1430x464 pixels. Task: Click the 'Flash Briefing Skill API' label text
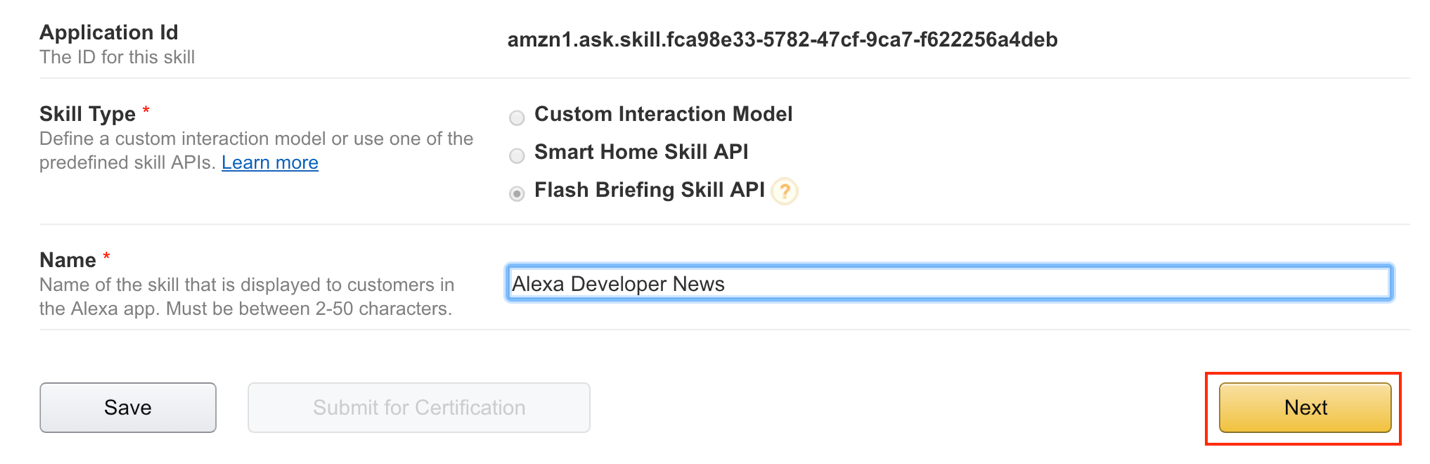click(x=649, y=190)
